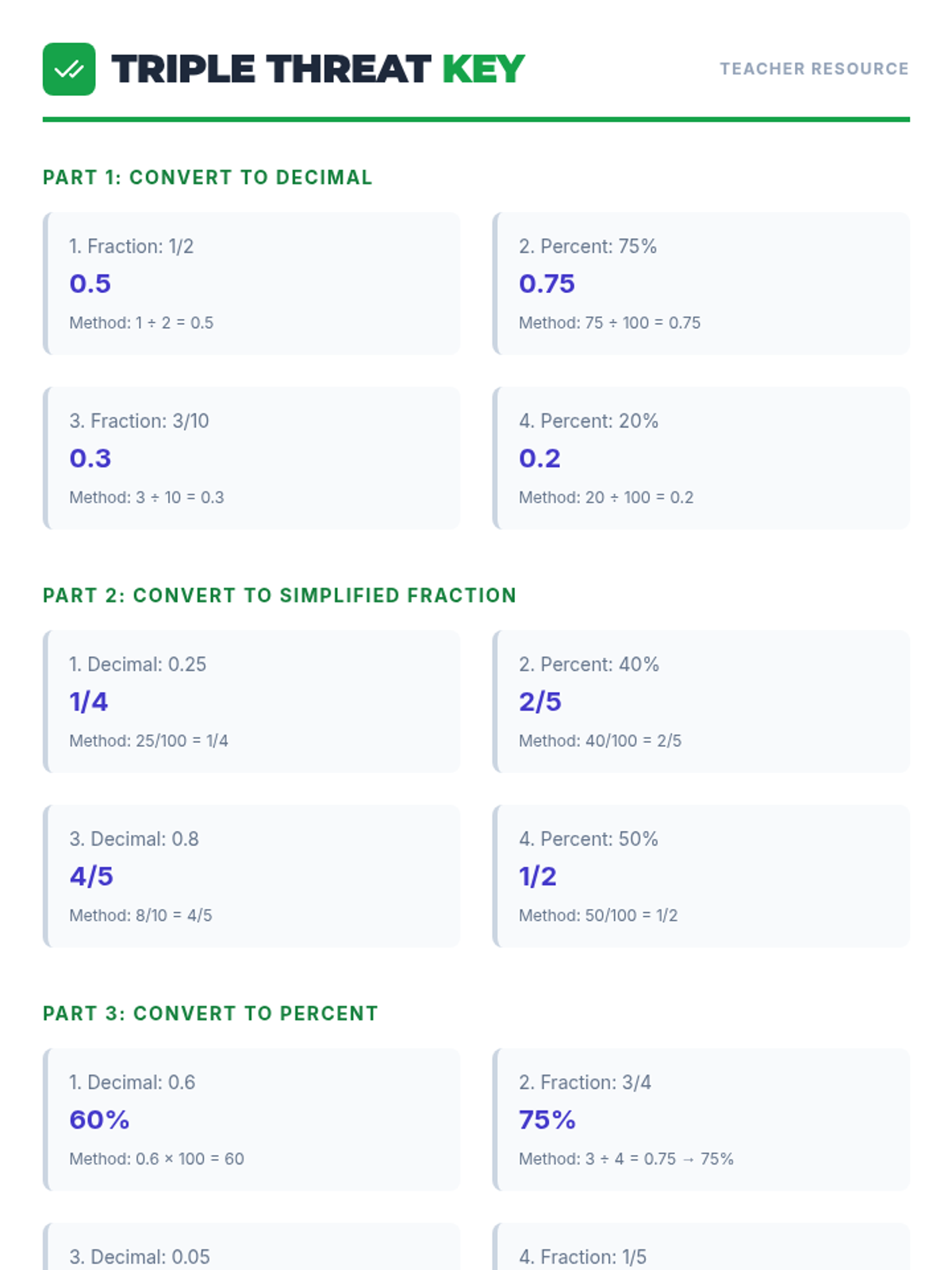Screen dimensions: 952x1270
Task: Click the 75% answer for Fraction 3/4
Action: click(547, 1120)
